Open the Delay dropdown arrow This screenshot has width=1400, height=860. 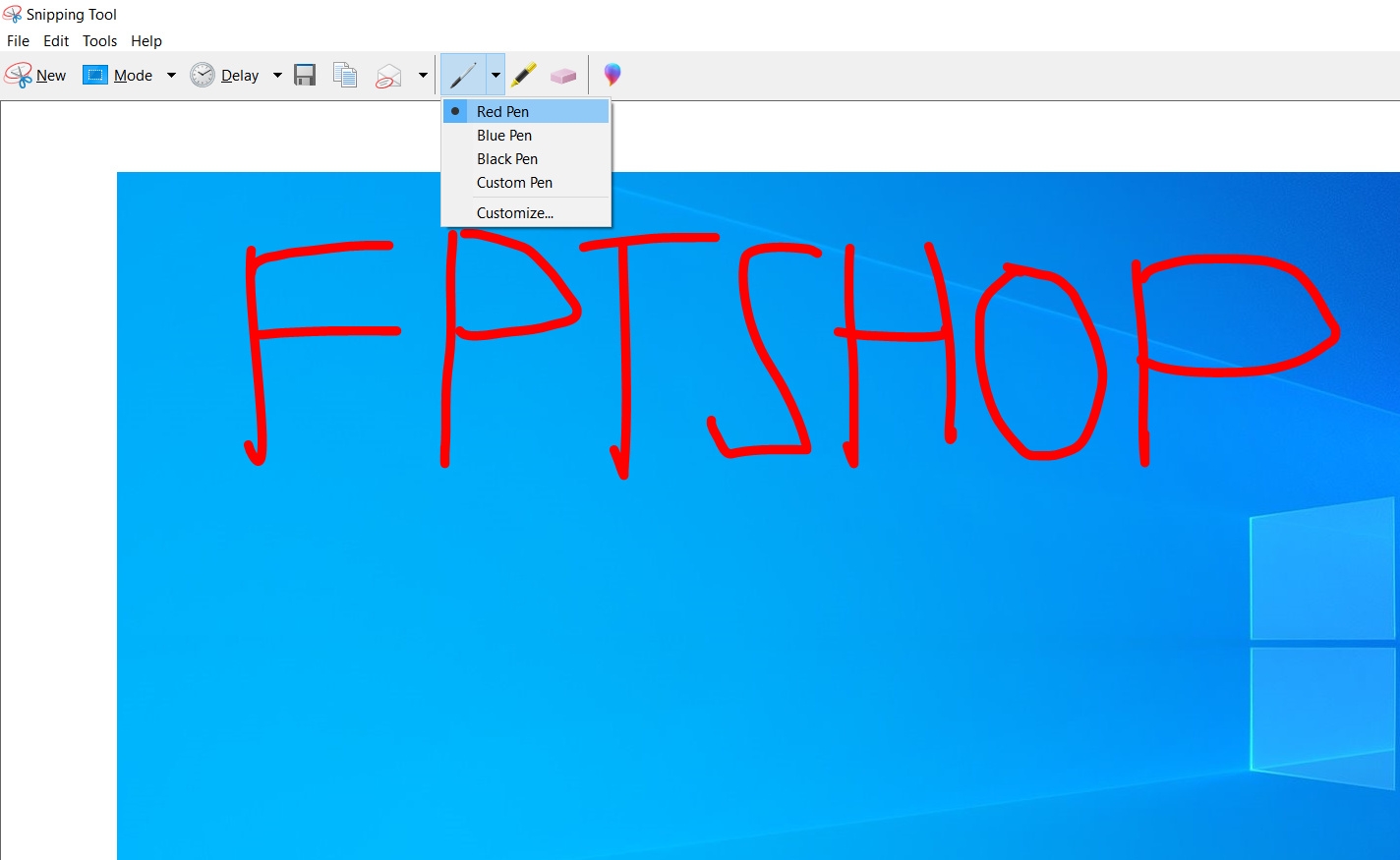click(276, 75)
